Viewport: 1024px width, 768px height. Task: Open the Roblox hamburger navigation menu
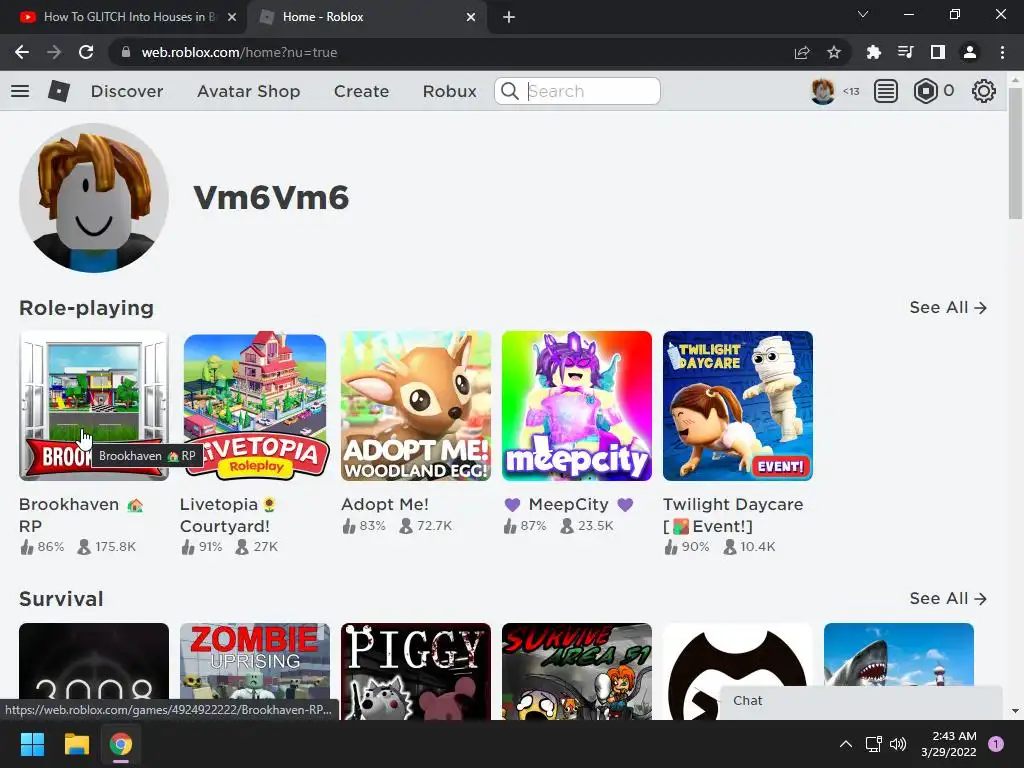20,91
